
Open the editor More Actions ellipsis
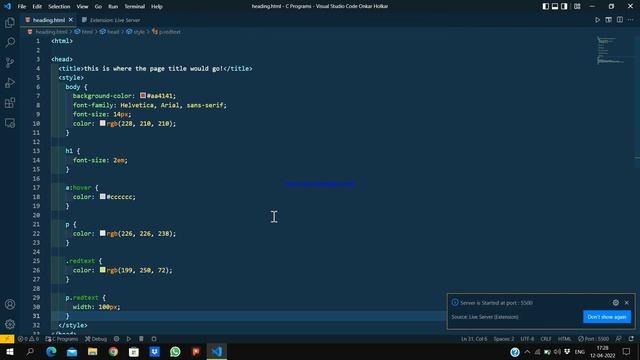(x=631, y=20)
